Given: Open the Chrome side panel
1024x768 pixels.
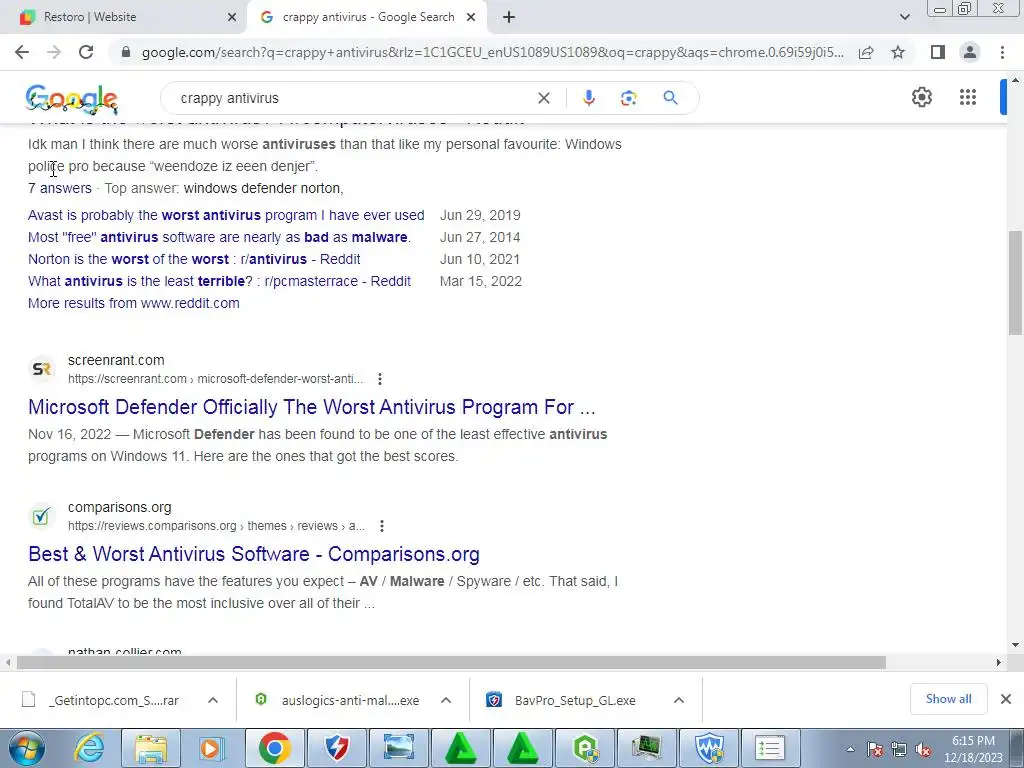Looking at the screenshot, I should click(938, 52).
